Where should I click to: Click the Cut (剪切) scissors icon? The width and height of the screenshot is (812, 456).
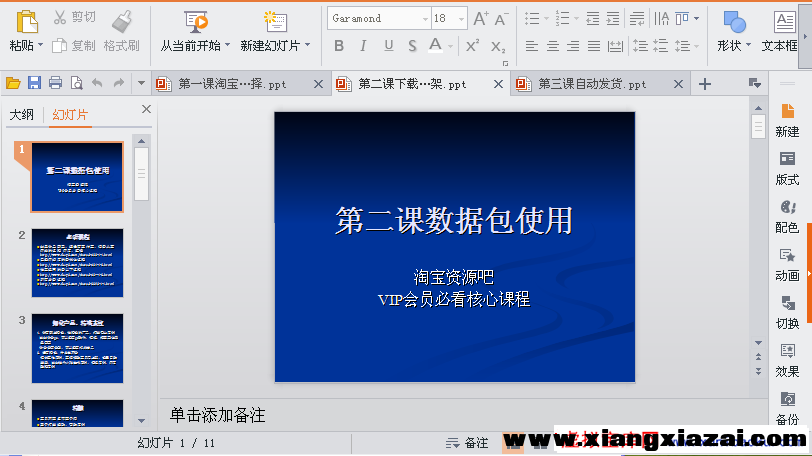coord(60,18)
